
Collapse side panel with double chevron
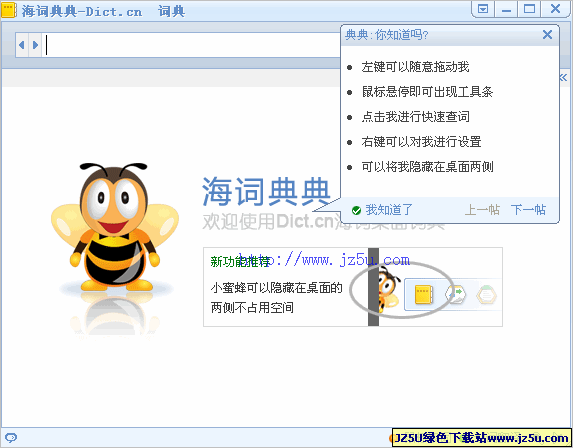(563, 77)
